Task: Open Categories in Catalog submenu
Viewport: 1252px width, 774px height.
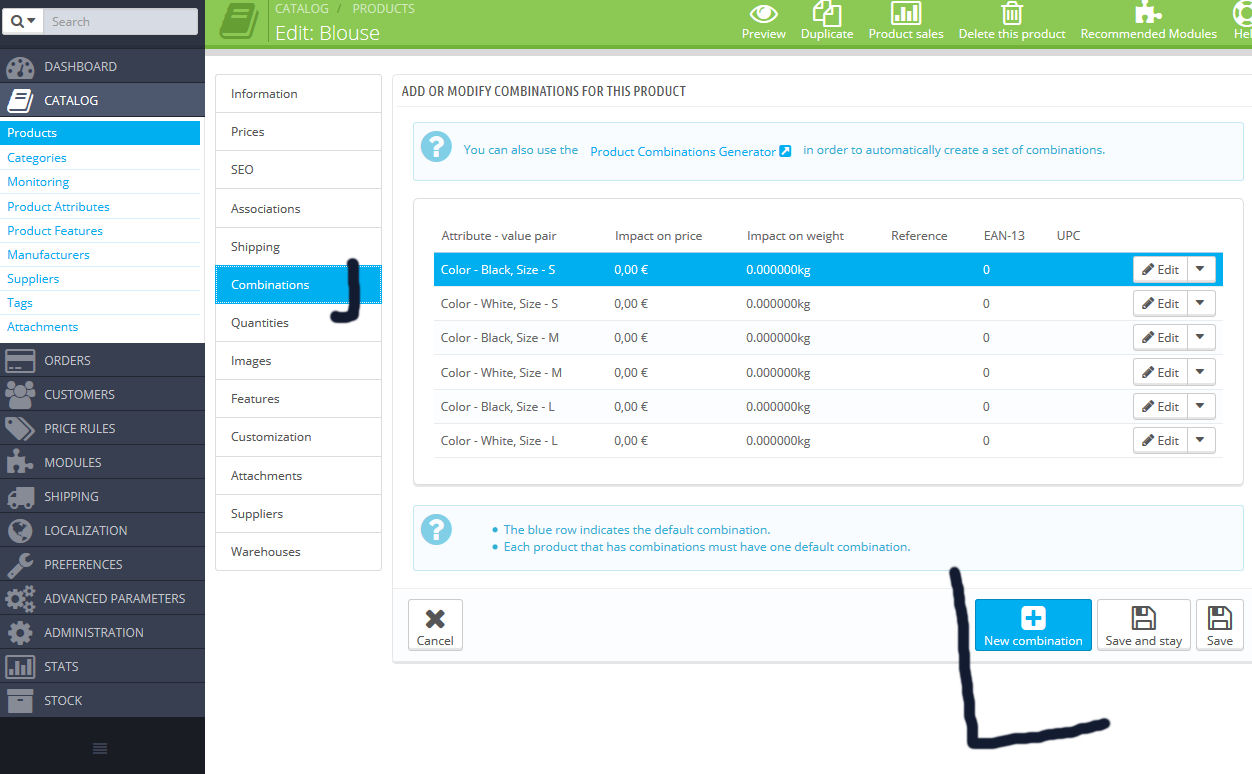Action: click(x=37, y=158)
